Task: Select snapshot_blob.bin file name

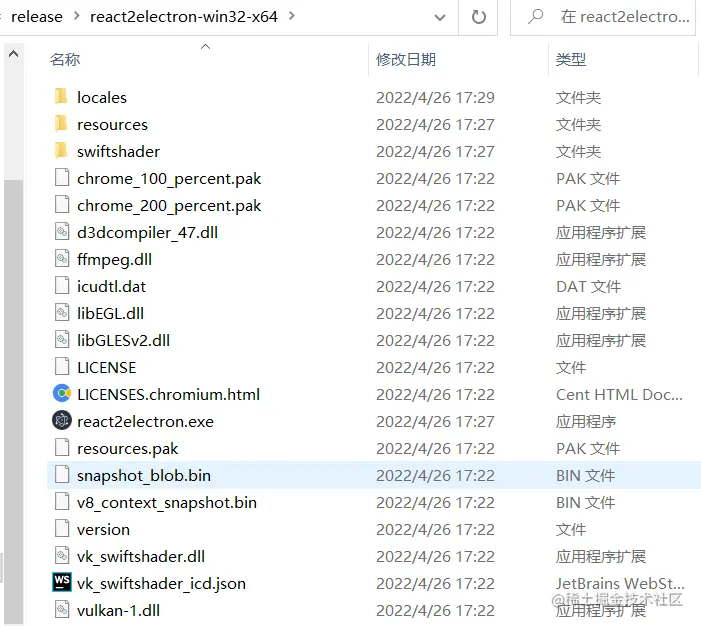Action: click(x=144, y=476)
